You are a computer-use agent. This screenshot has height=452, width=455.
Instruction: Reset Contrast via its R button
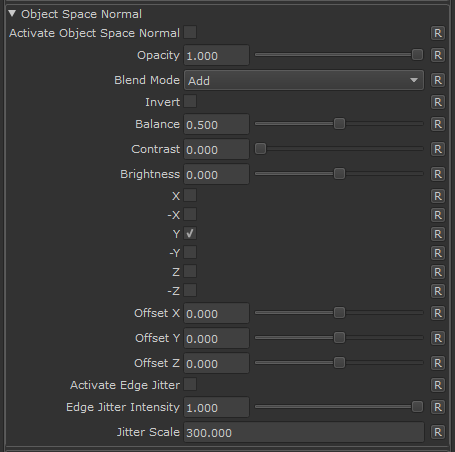tap(438, 149)
